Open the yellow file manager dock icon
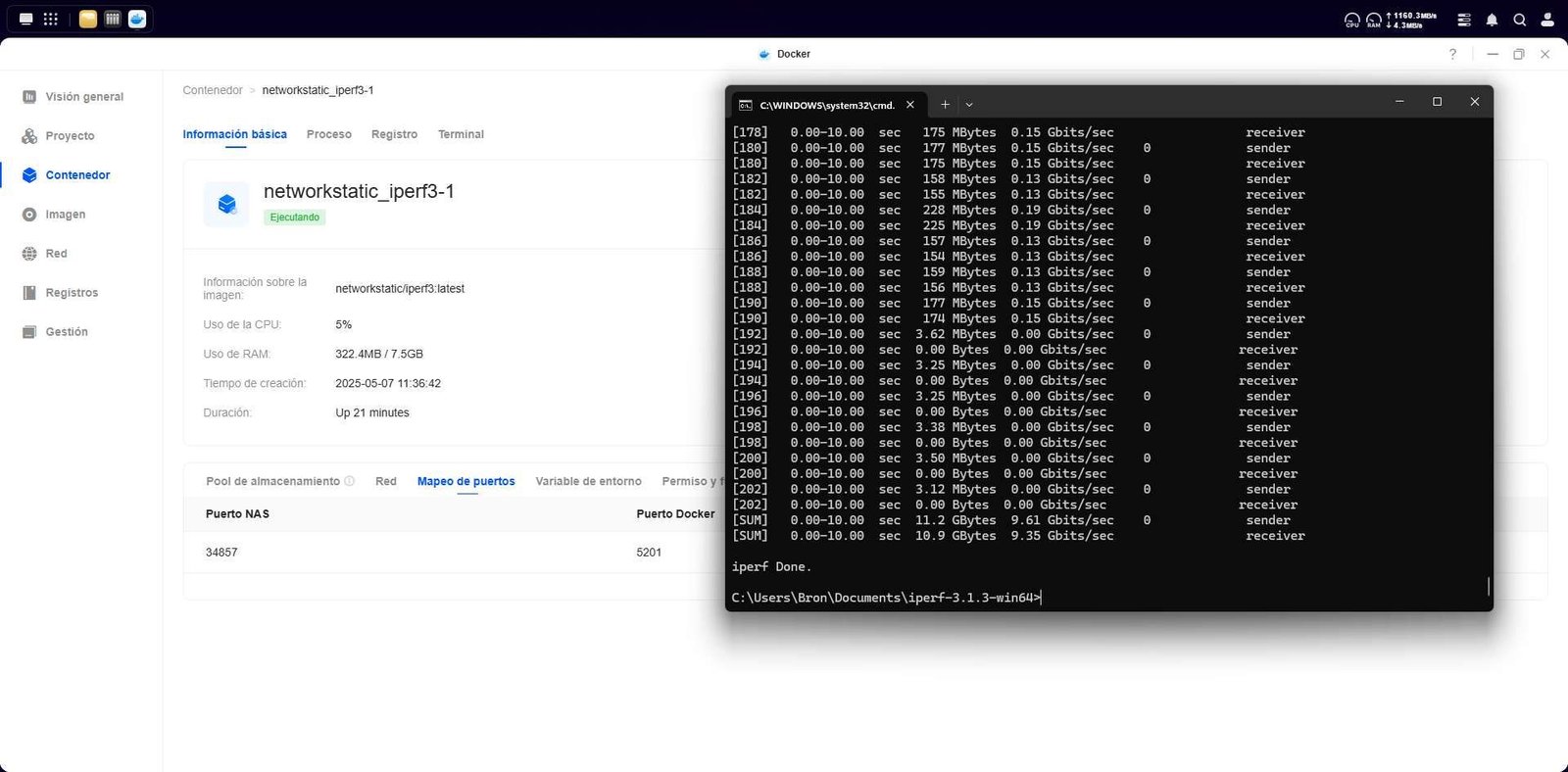Screen dimensions: 1568x772 click(88, 19)
